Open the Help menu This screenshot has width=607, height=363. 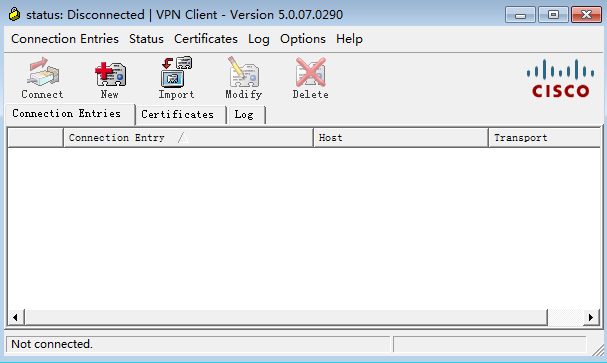coord(349,39)
